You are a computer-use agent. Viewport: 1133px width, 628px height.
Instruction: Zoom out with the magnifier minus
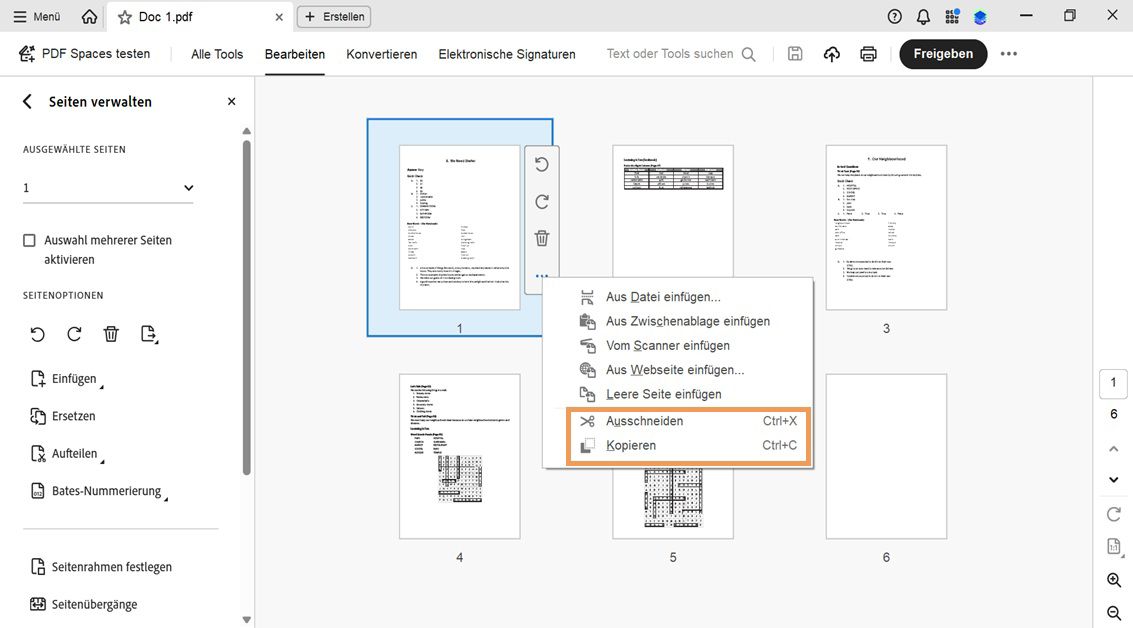pos(1113,613)
